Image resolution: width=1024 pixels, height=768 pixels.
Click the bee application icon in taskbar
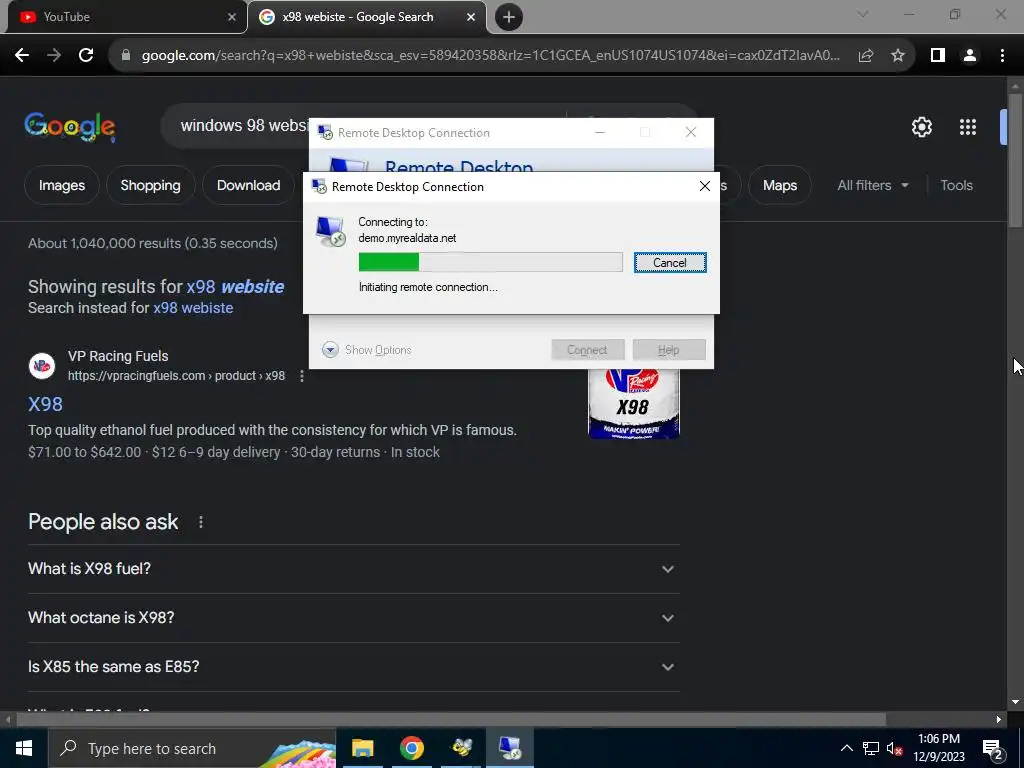(x=462, y=748)
